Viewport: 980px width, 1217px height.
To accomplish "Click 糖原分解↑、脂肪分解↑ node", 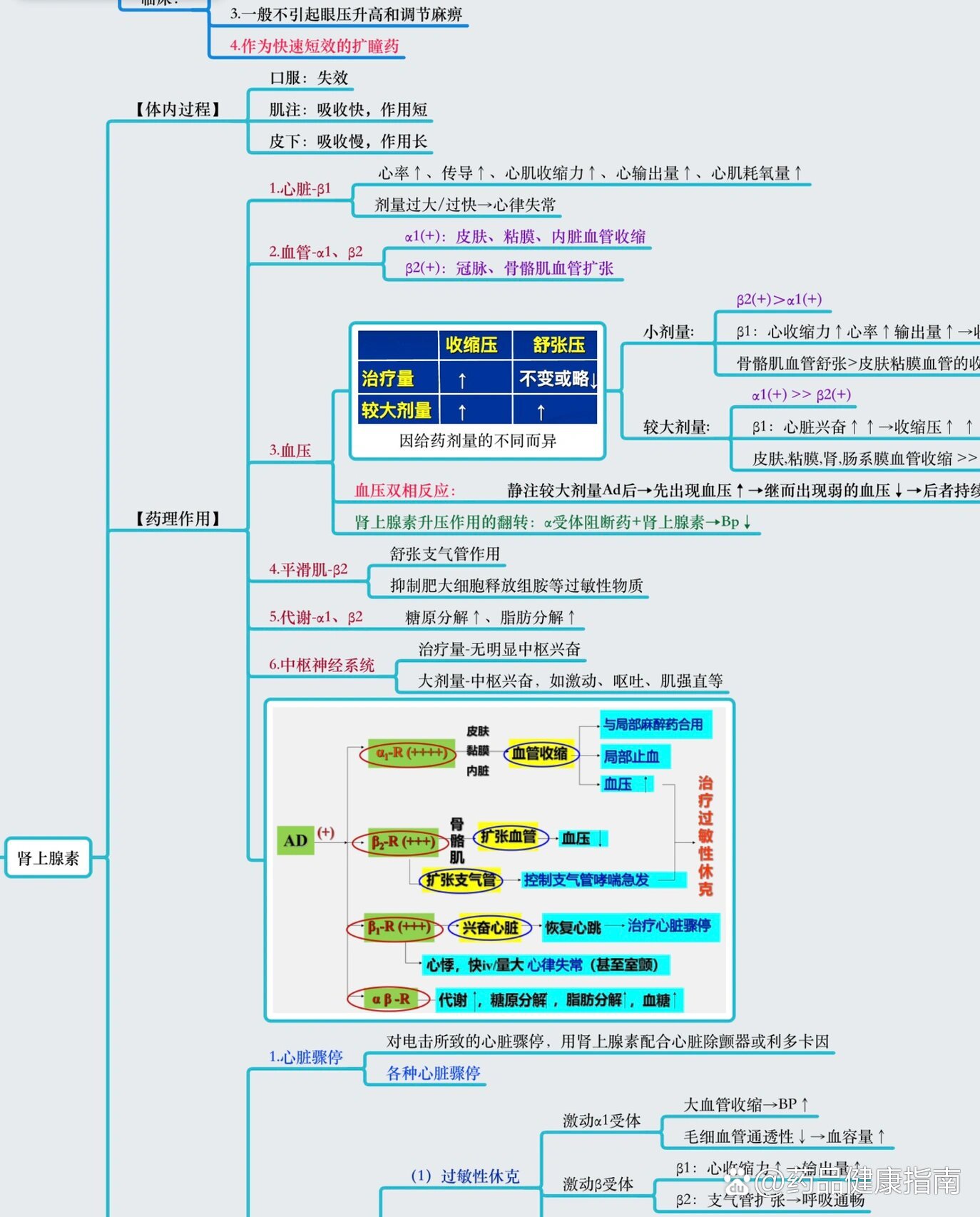I will (x=490, y=617).
